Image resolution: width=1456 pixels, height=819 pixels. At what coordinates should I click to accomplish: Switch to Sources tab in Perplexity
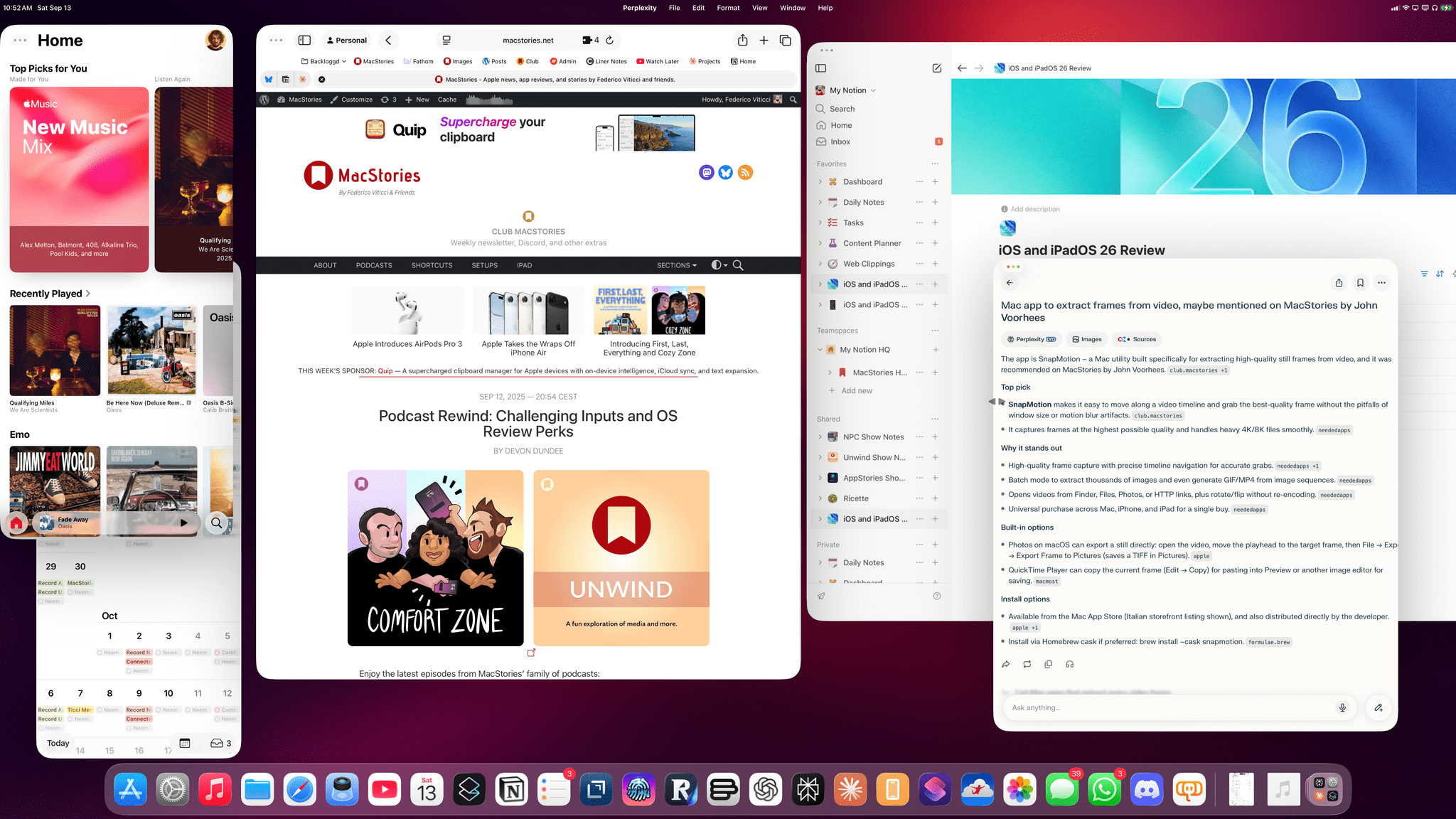click(1137, 339)
